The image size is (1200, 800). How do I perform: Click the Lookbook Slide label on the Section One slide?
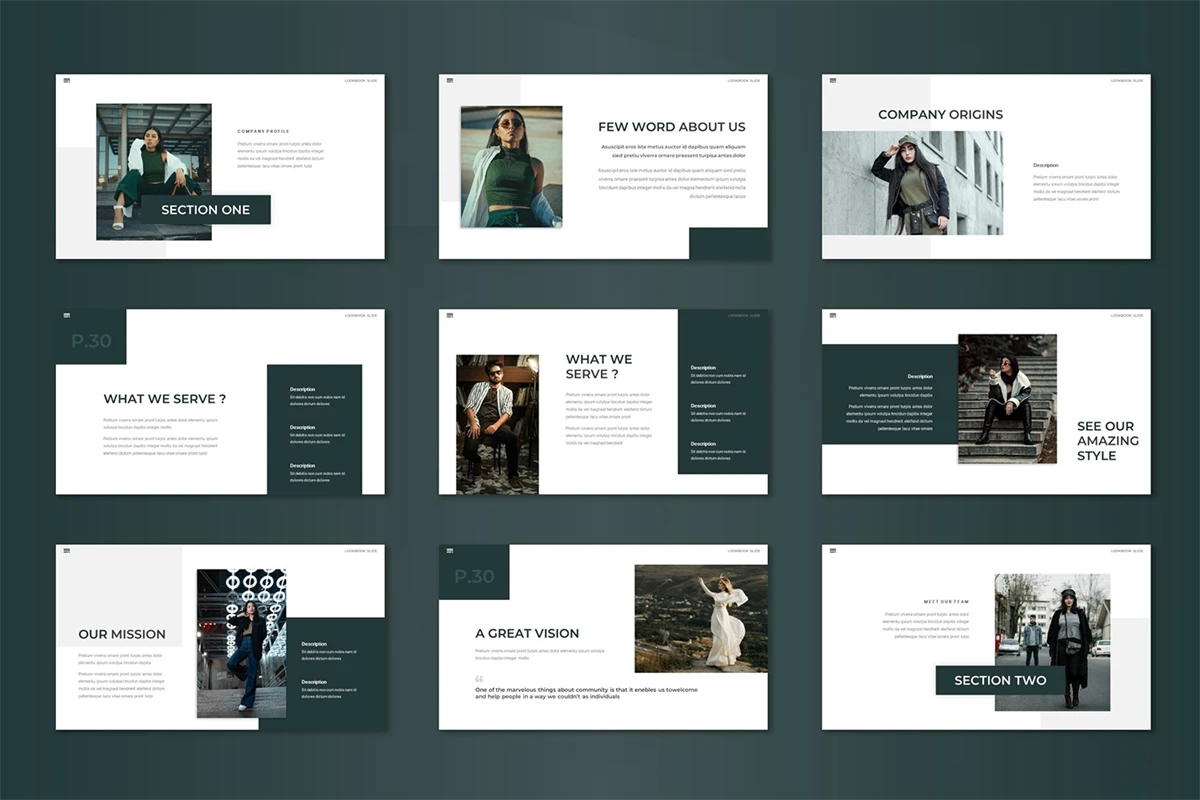[x=360, y=80]
